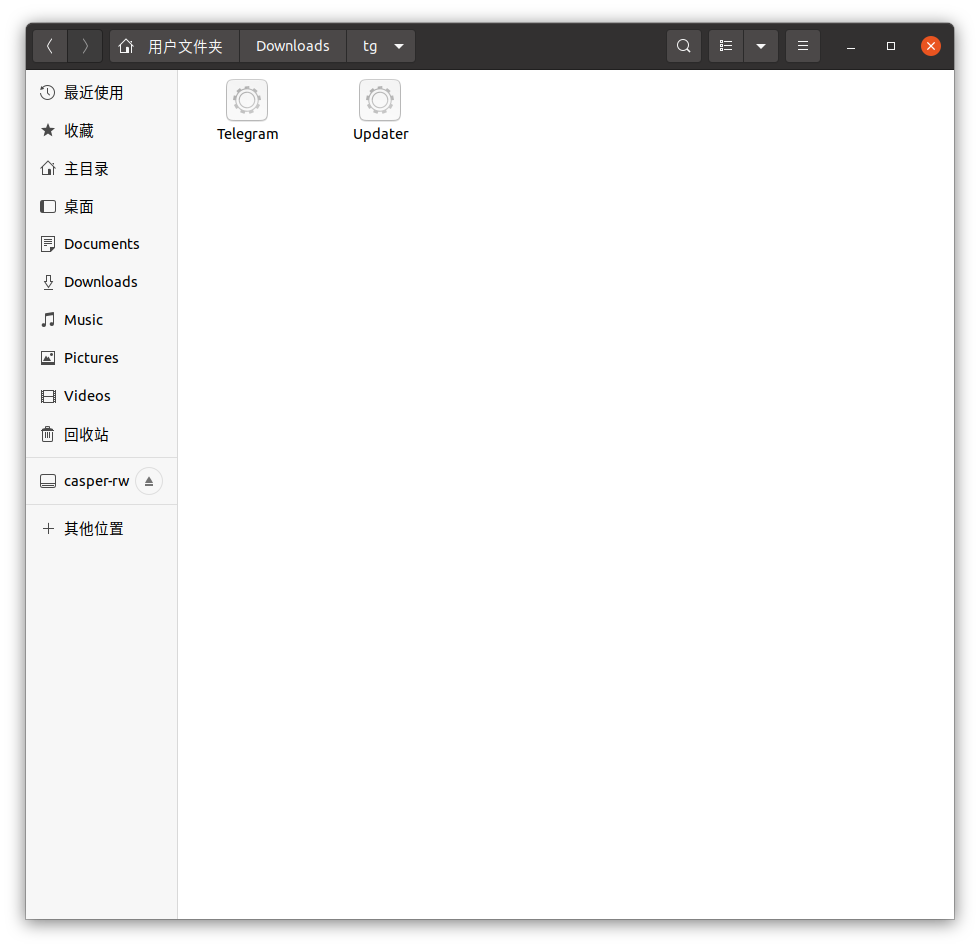The image size is (980, 948).
Task: Open 最近使用 in the sidebar
Action: click(102, 93)
